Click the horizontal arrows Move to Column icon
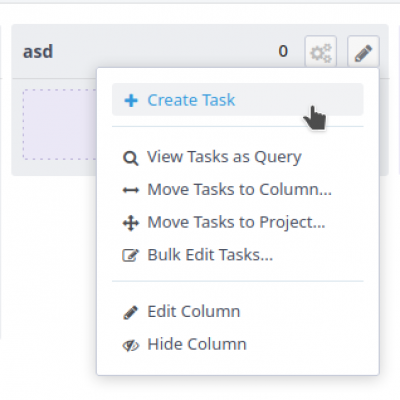 pyautogui.click(x=131, y=190)
